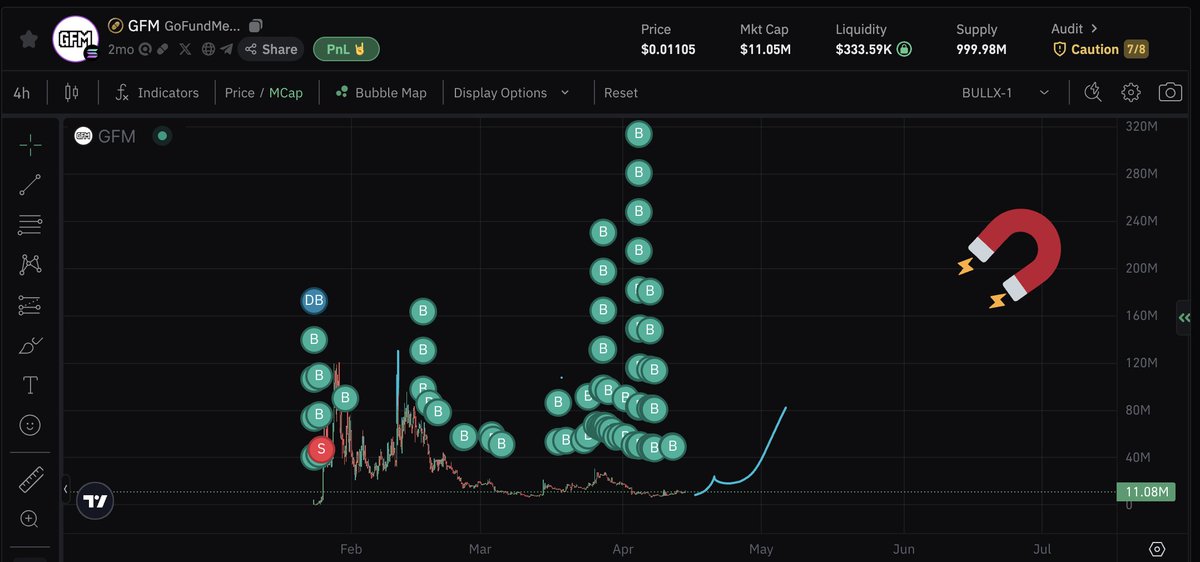The image size is (1200, 562).
Task: Add GFM to favorites with star
Action: [x=29, y=39]
